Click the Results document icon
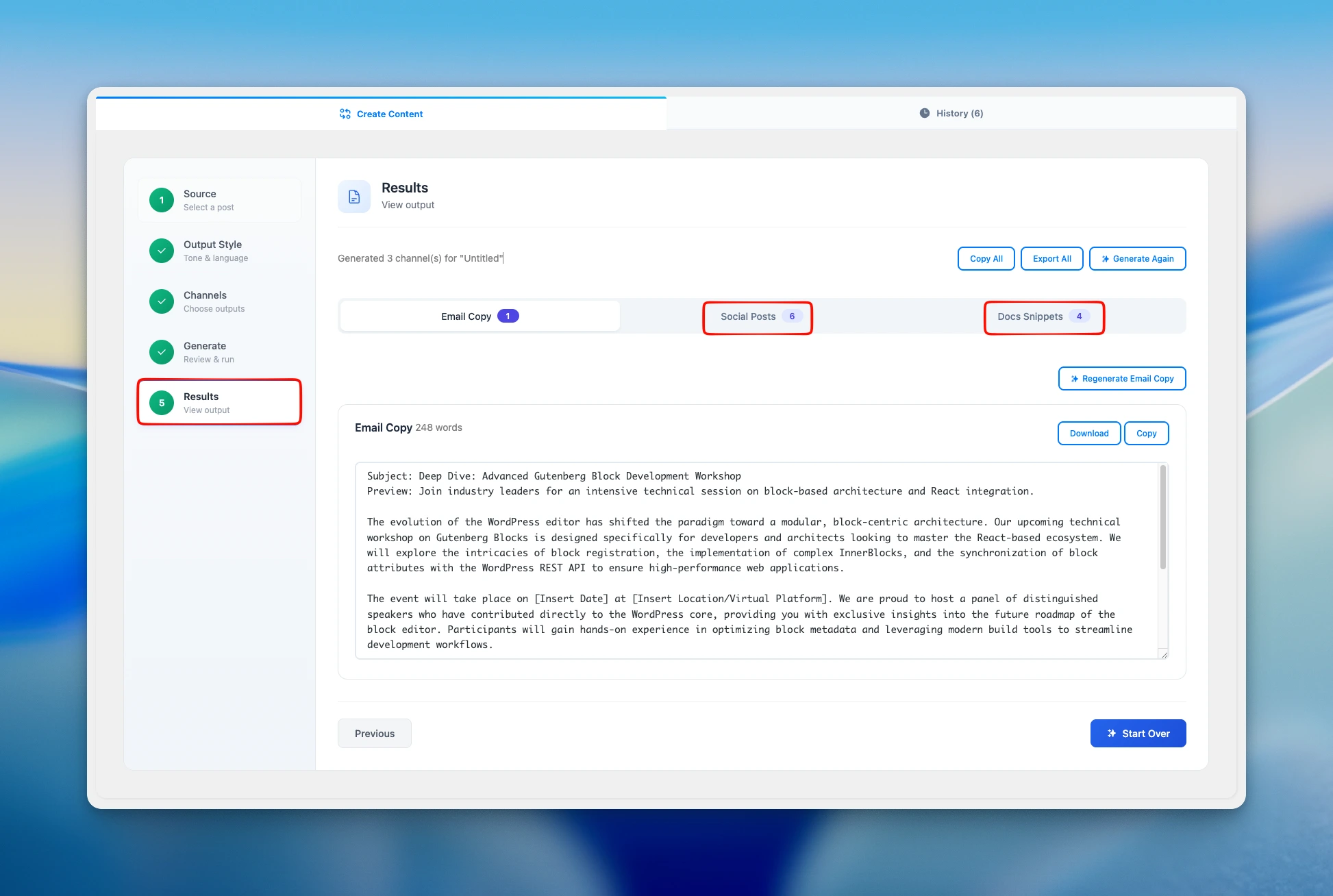The width and height of the screenshot is (1333, 896). [x=354, y=197]
